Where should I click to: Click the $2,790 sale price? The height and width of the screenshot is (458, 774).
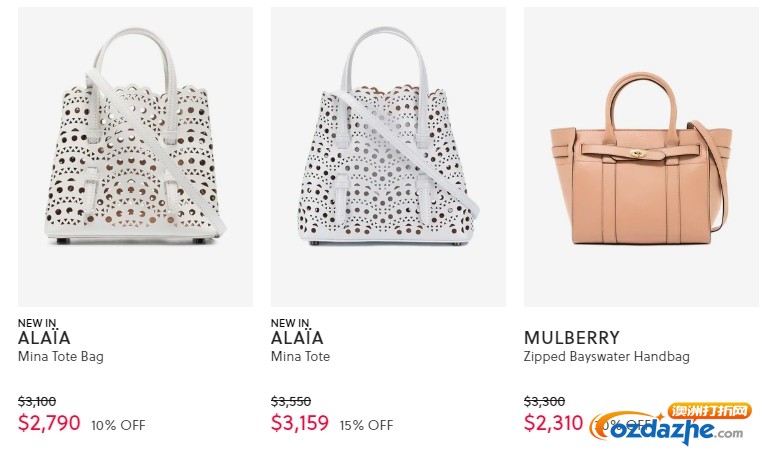coord(49,423)
